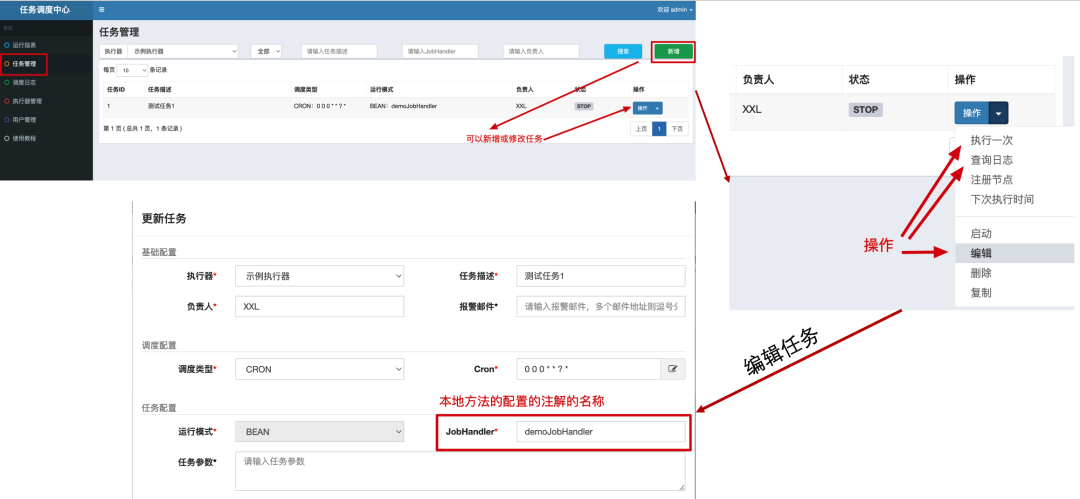The width and height of the screenshot is (1080, 499).
Task: Toggle the enlarged 操作 dropdown caret
Action: [x=999, y=113]
